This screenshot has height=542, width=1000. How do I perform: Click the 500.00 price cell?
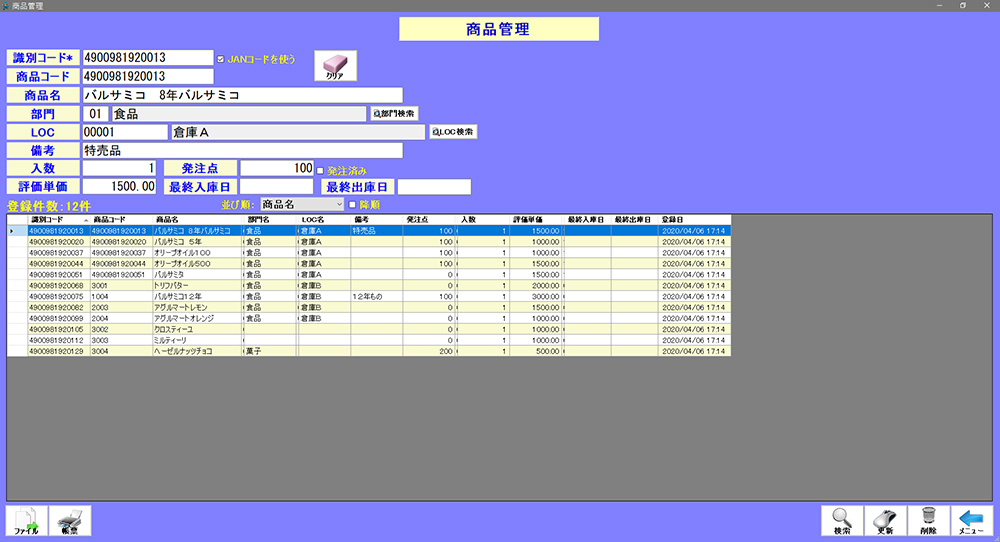coord(536,351)
